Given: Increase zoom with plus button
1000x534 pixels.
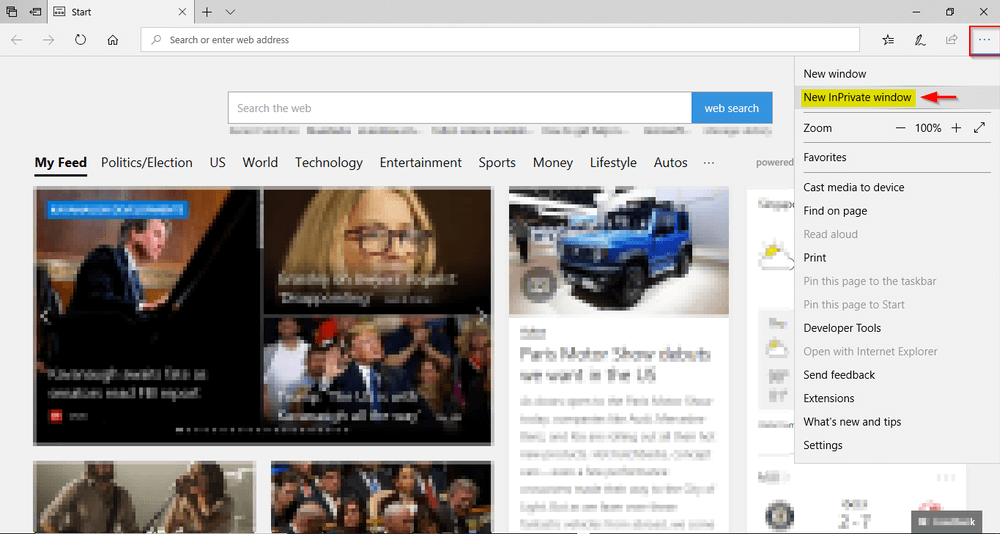Looking at the screenshot, I should (956, 128).
